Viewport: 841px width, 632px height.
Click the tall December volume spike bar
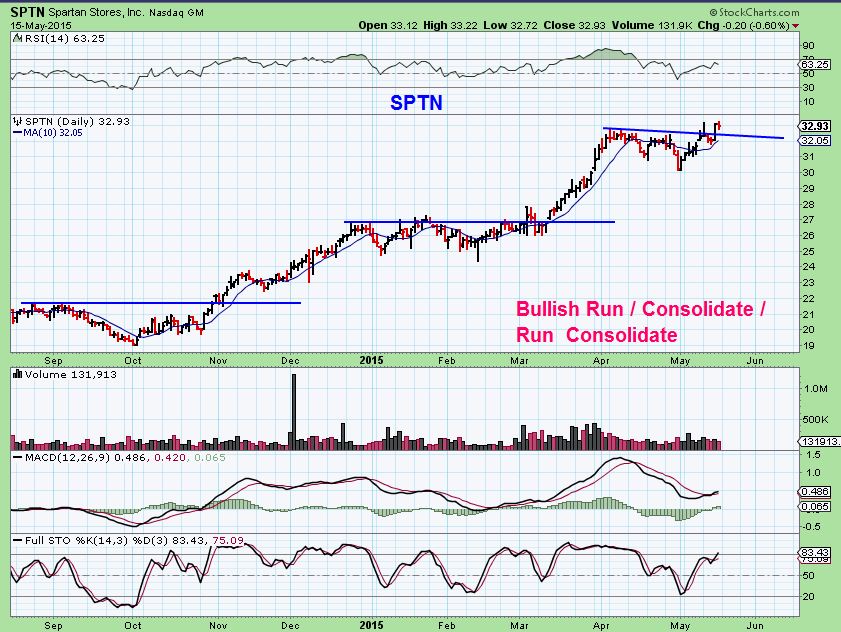pyautogui.click(x=293, y=411)
